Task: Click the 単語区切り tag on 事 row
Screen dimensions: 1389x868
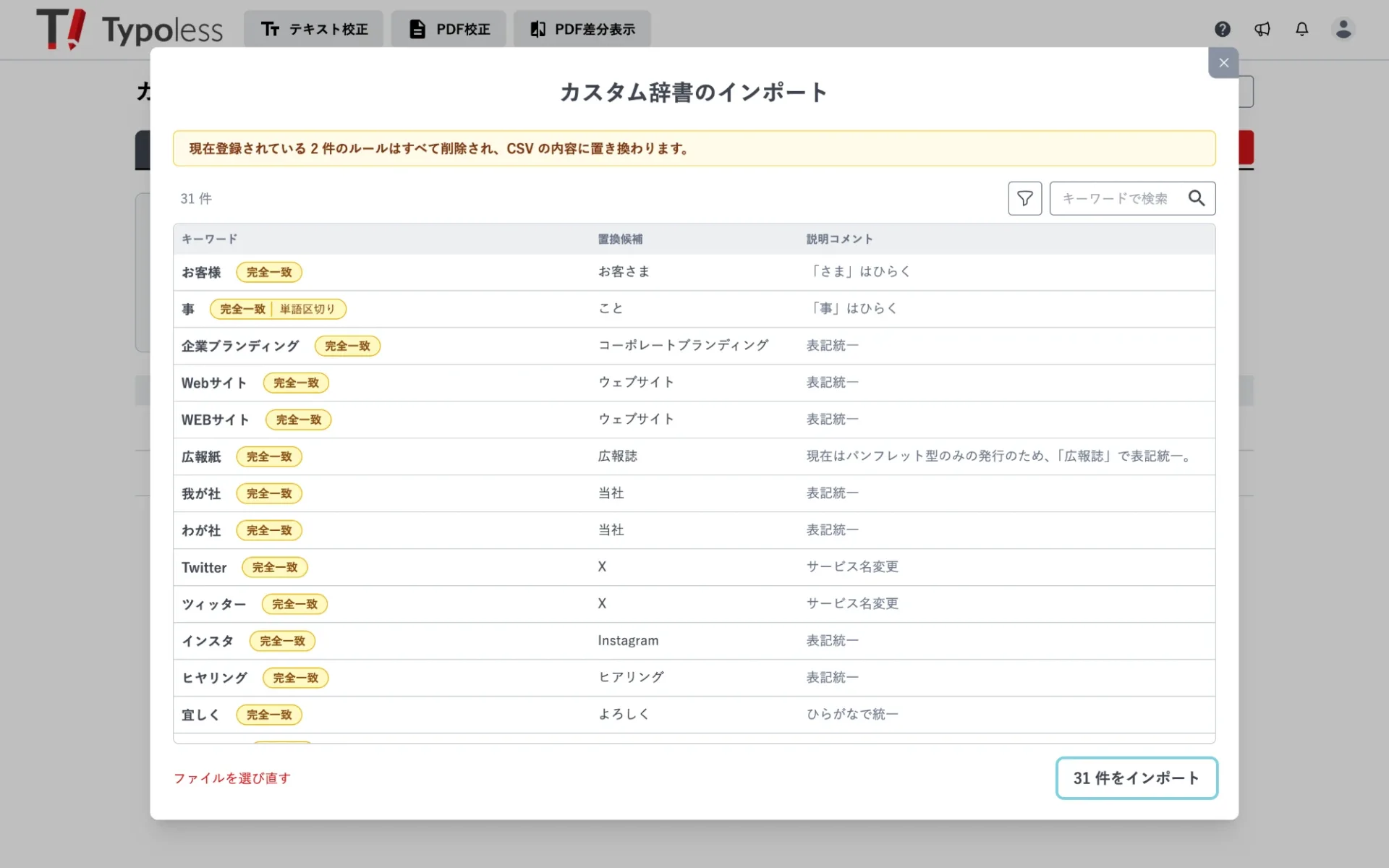Action: click(307, 309)
